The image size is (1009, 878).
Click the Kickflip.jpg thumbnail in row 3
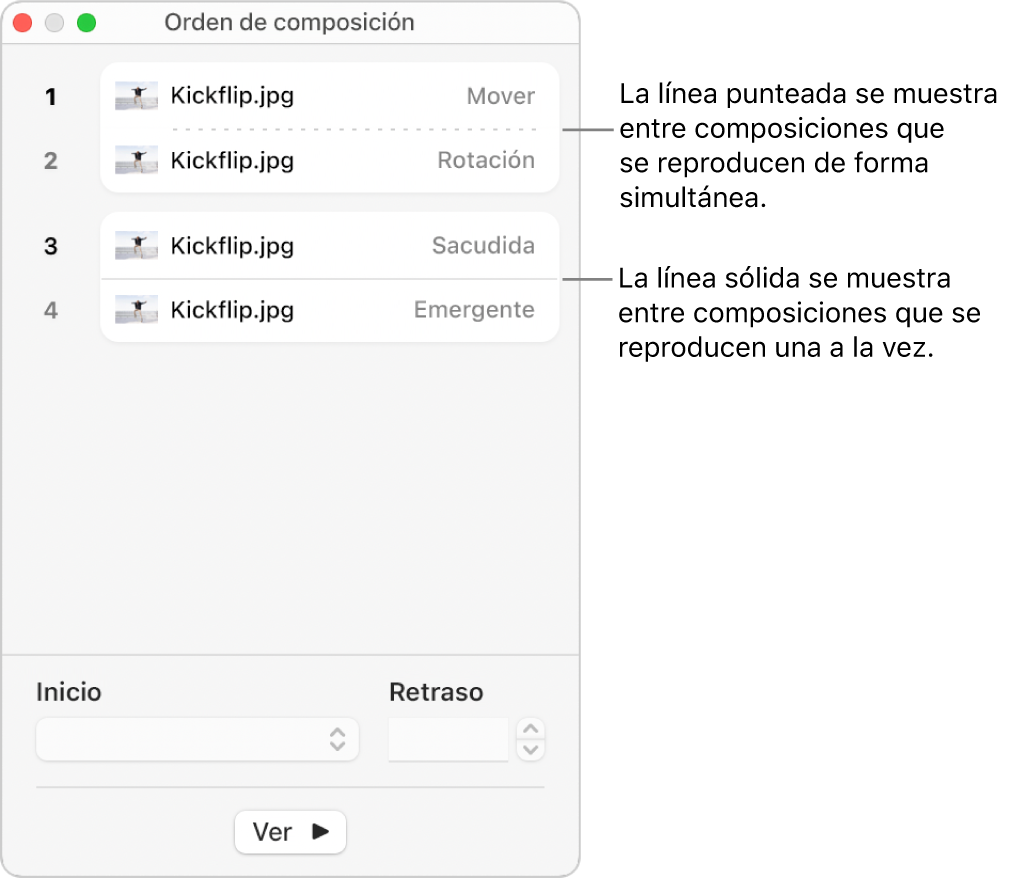(136, 246)
